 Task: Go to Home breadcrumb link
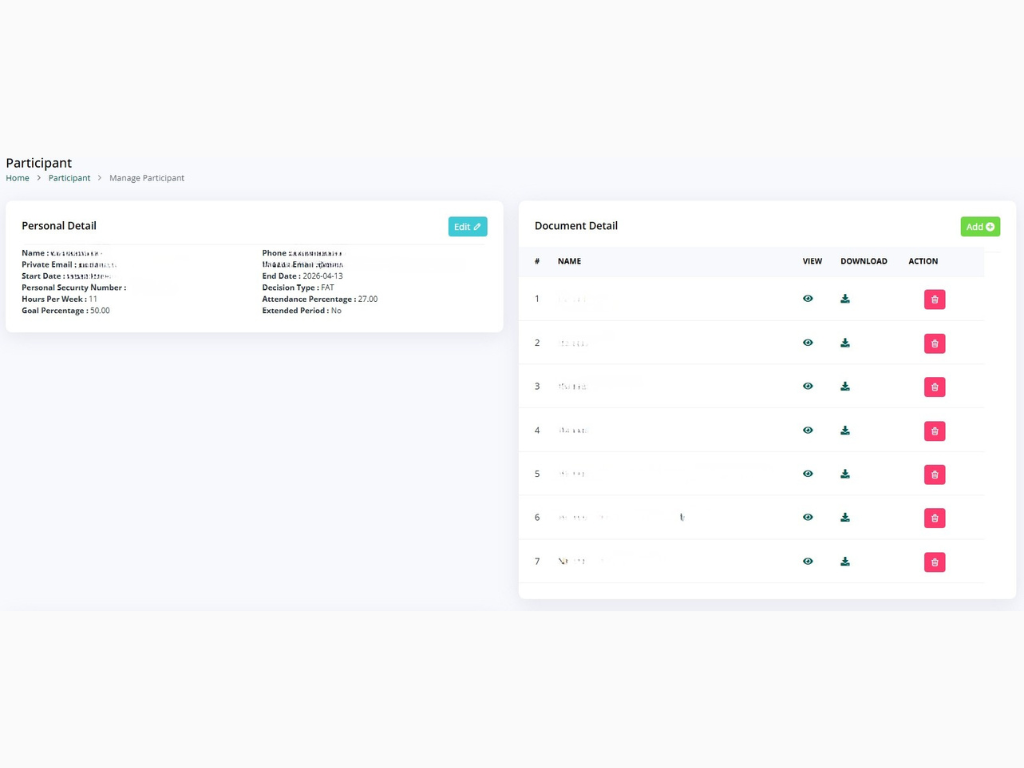(x=17, y=178)
